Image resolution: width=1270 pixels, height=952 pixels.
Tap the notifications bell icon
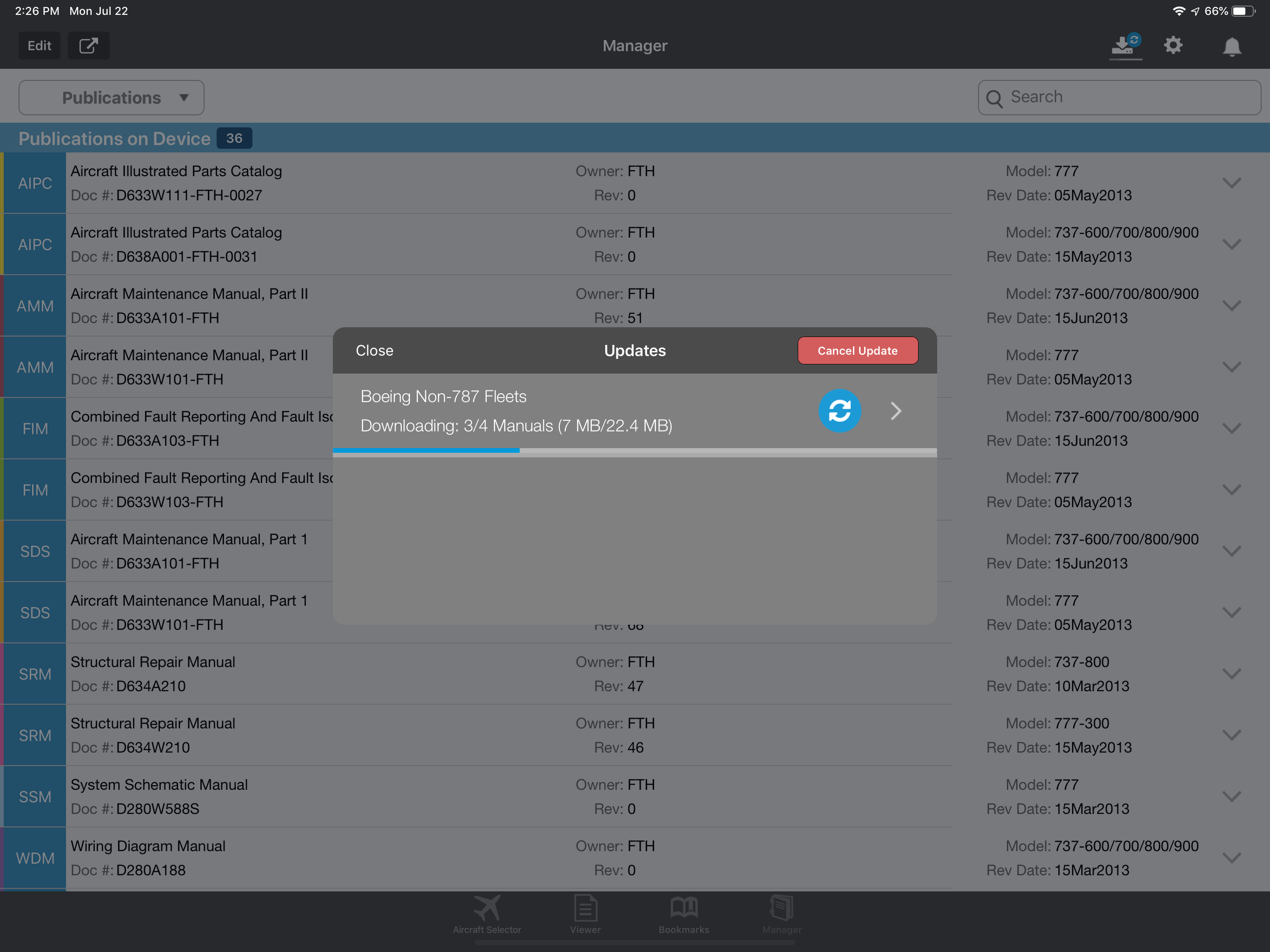pyautogui.click(x=1231, y=46)
